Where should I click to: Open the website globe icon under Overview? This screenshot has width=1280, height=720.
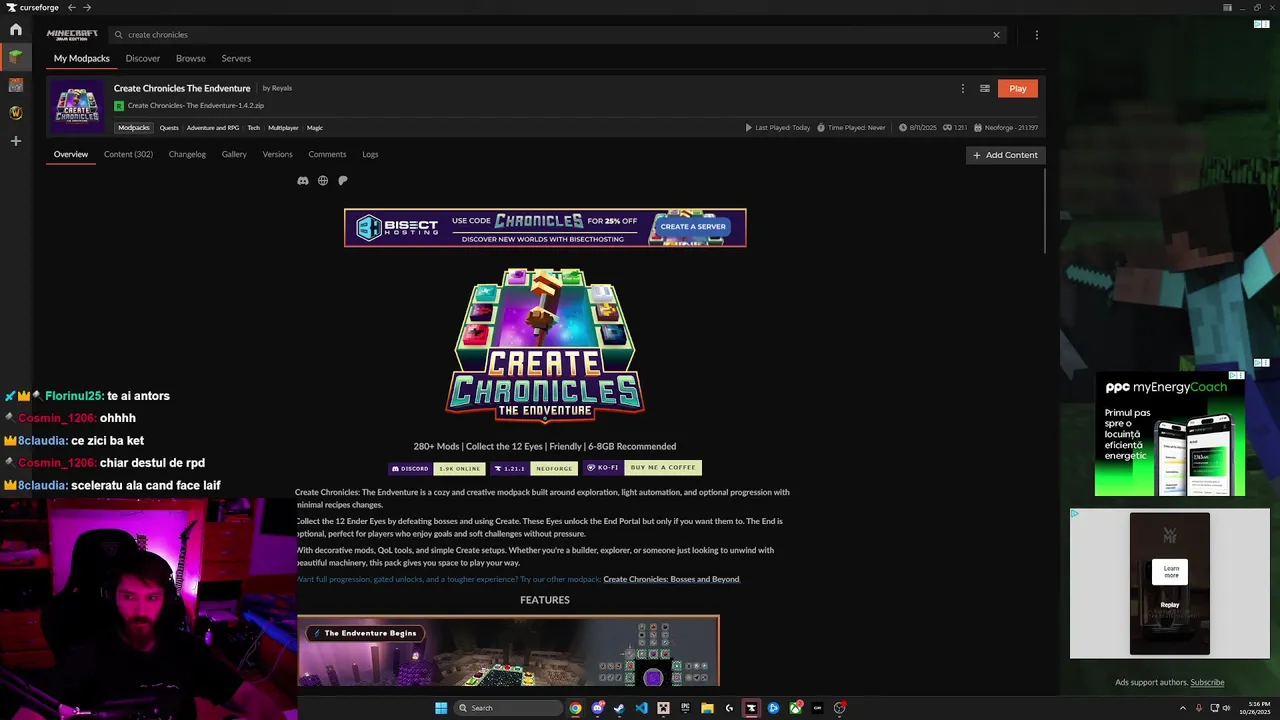click(x=323, y=181)
